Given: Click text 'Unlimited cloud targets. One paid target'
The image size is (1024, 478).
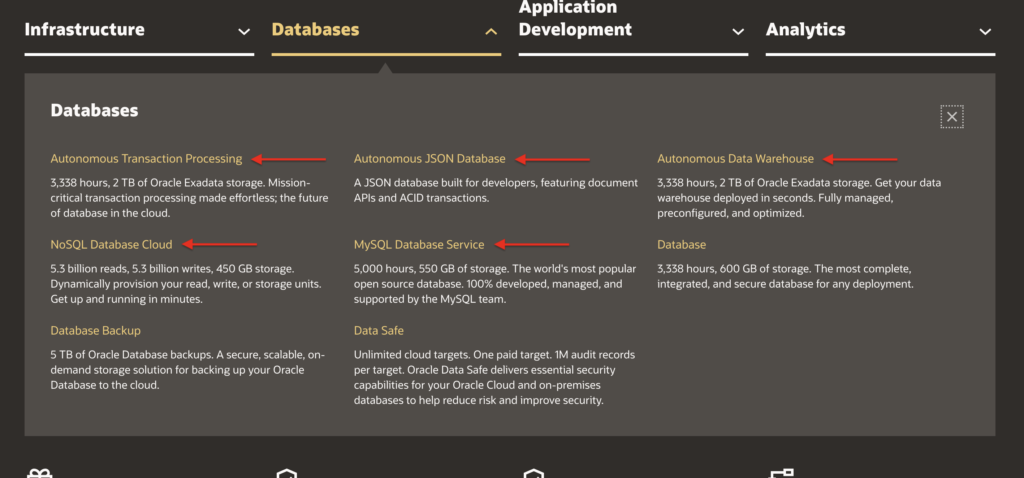Looking at the screenshot, I should 451,355.
